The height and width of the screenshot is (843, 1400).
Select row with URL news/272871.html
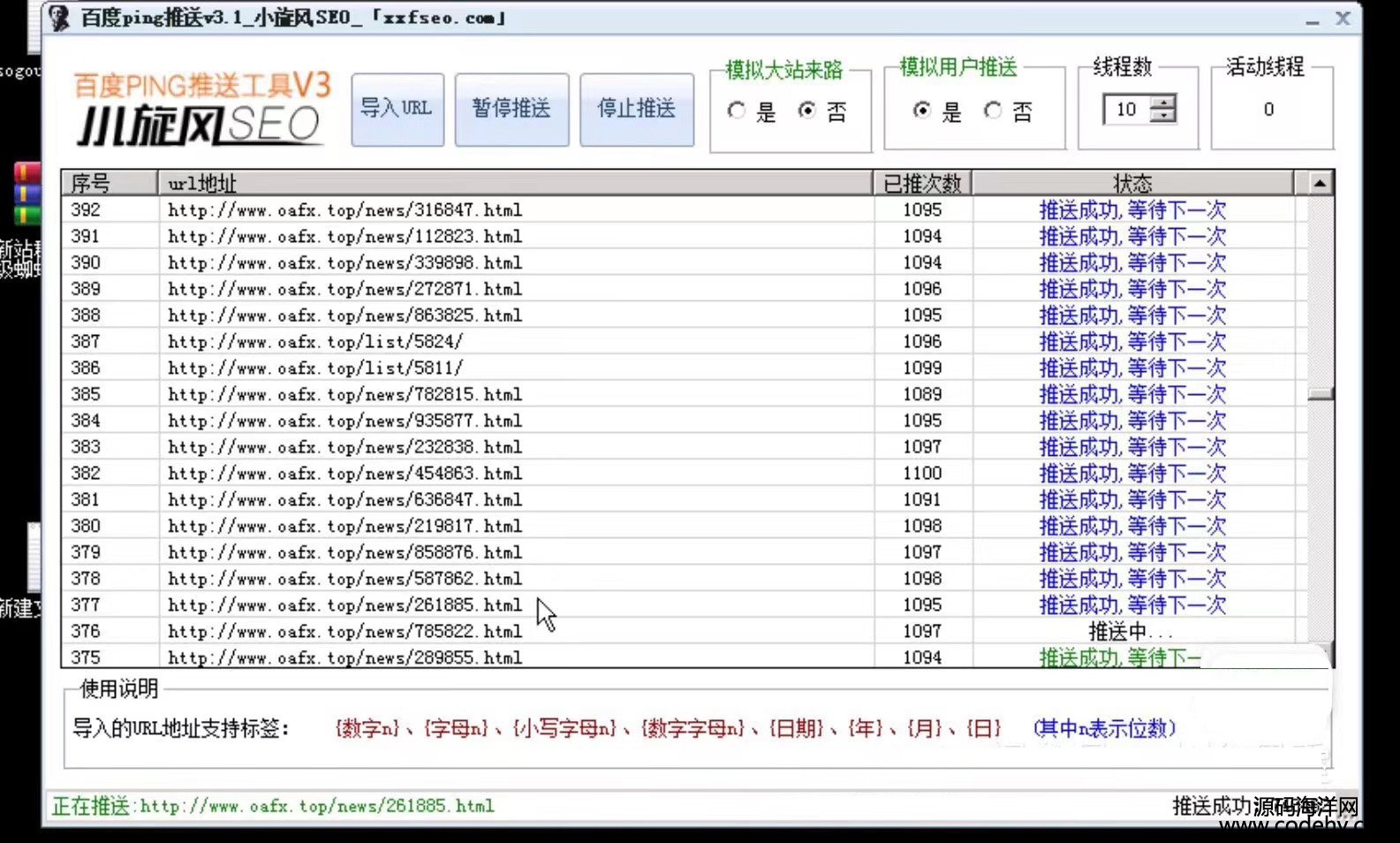685,289
